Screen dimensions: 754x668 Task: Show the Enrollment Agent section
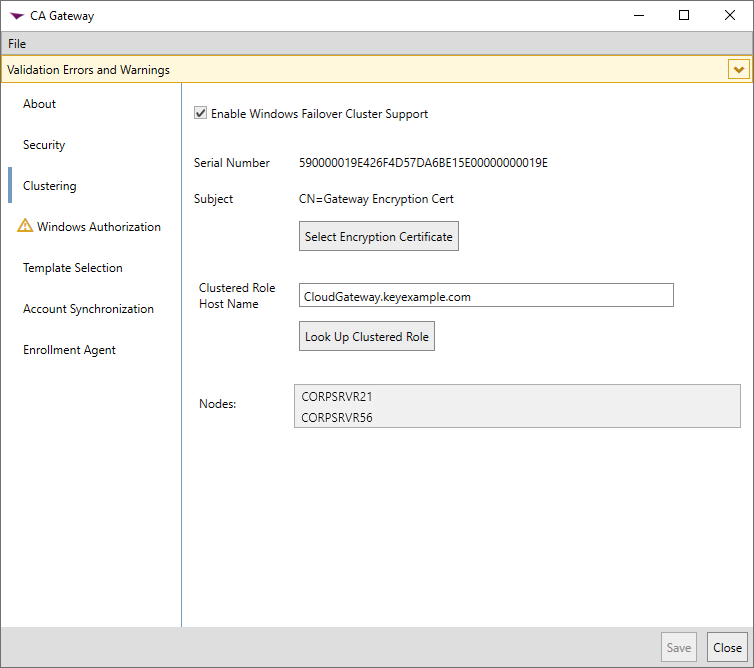pyautogui.click(x=70, y=350)
